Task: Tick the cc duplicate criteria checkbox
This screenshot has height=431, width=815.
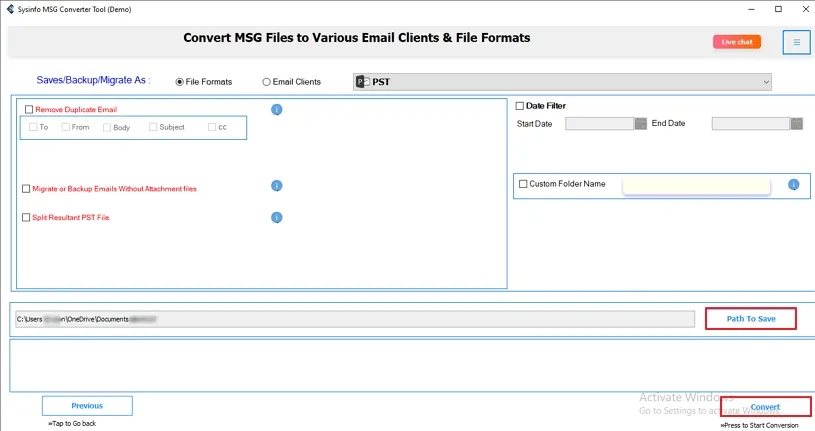Action: pyautogui.click(x=212, y=127)
